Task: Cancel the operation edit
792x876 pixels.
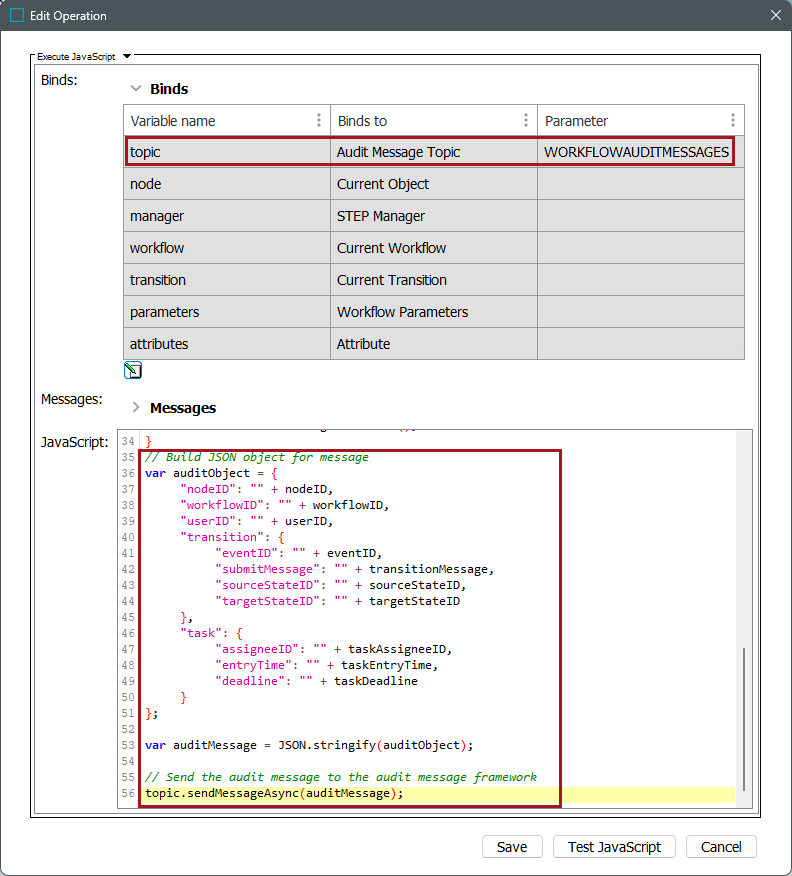Action: (x=721, y=847)
